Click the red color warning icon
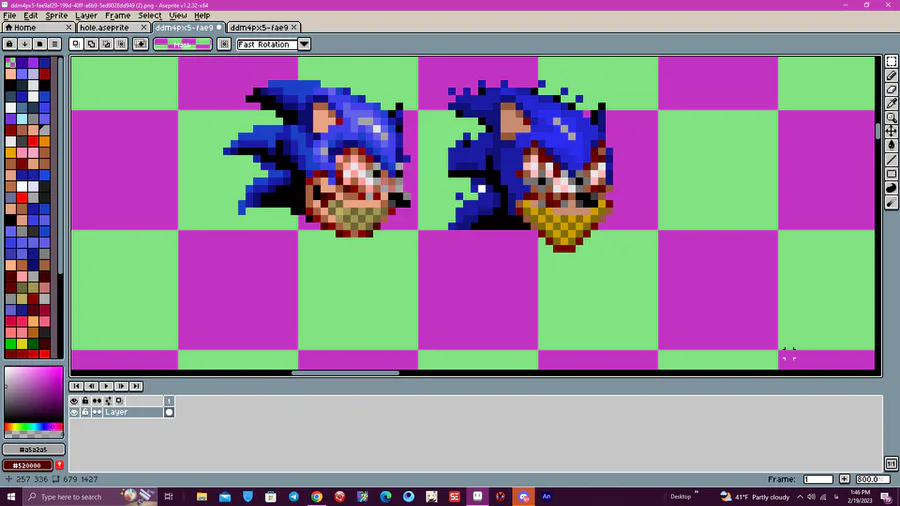 (x=59, y=465)
